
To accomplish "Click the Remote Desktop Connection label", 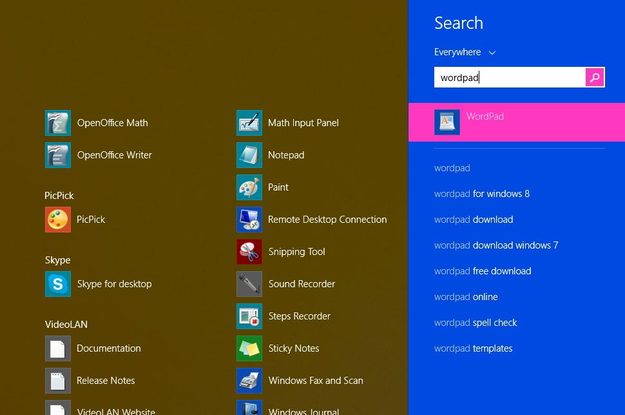I will (327, 220).
